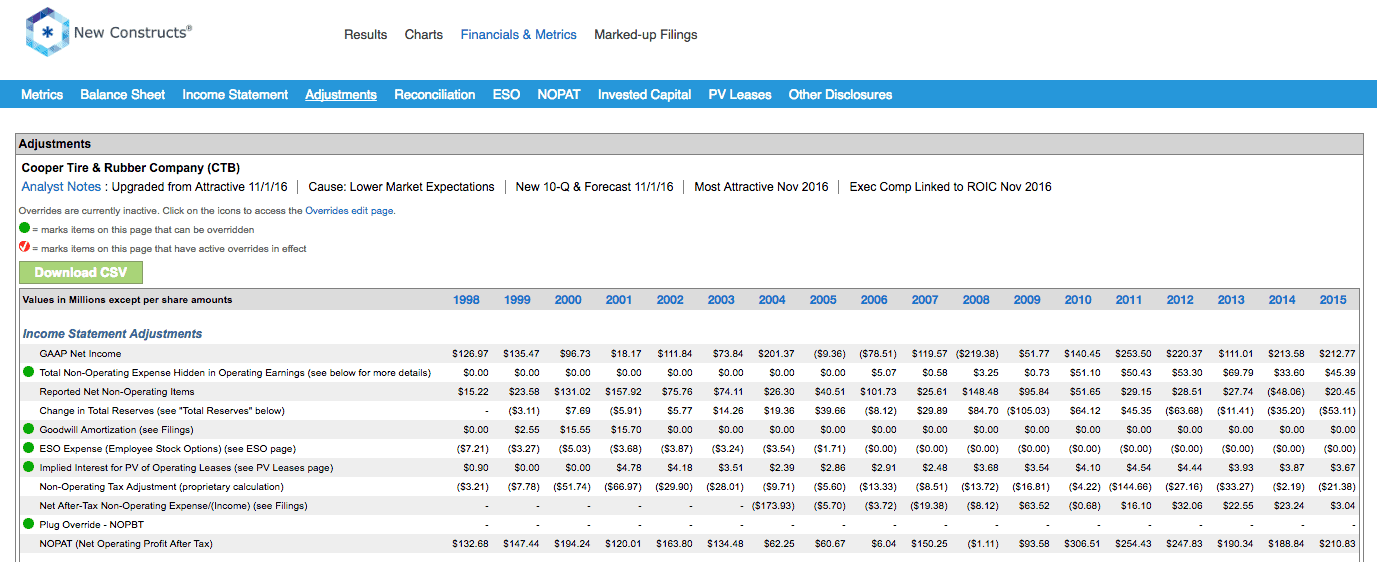Screen dimensions: 1377x562
Task: Click green override dot for ESO Expense
Action: pos(28,448)
